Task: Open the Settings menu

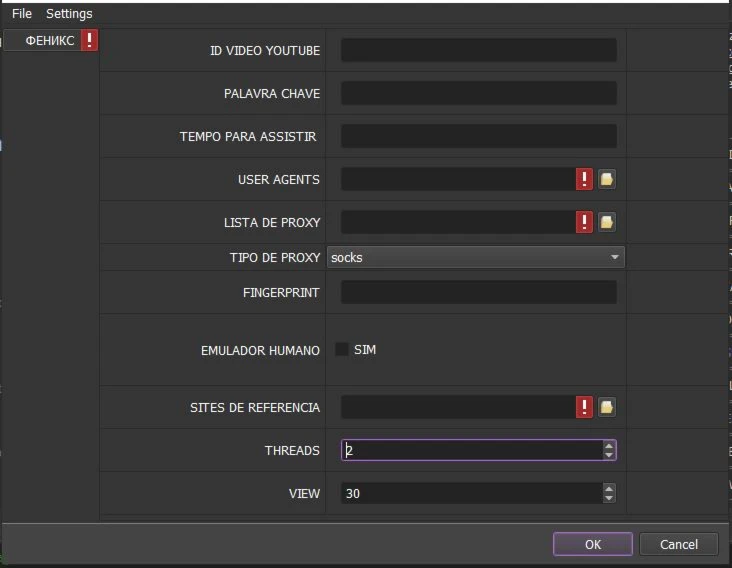Action: [69, 14]
